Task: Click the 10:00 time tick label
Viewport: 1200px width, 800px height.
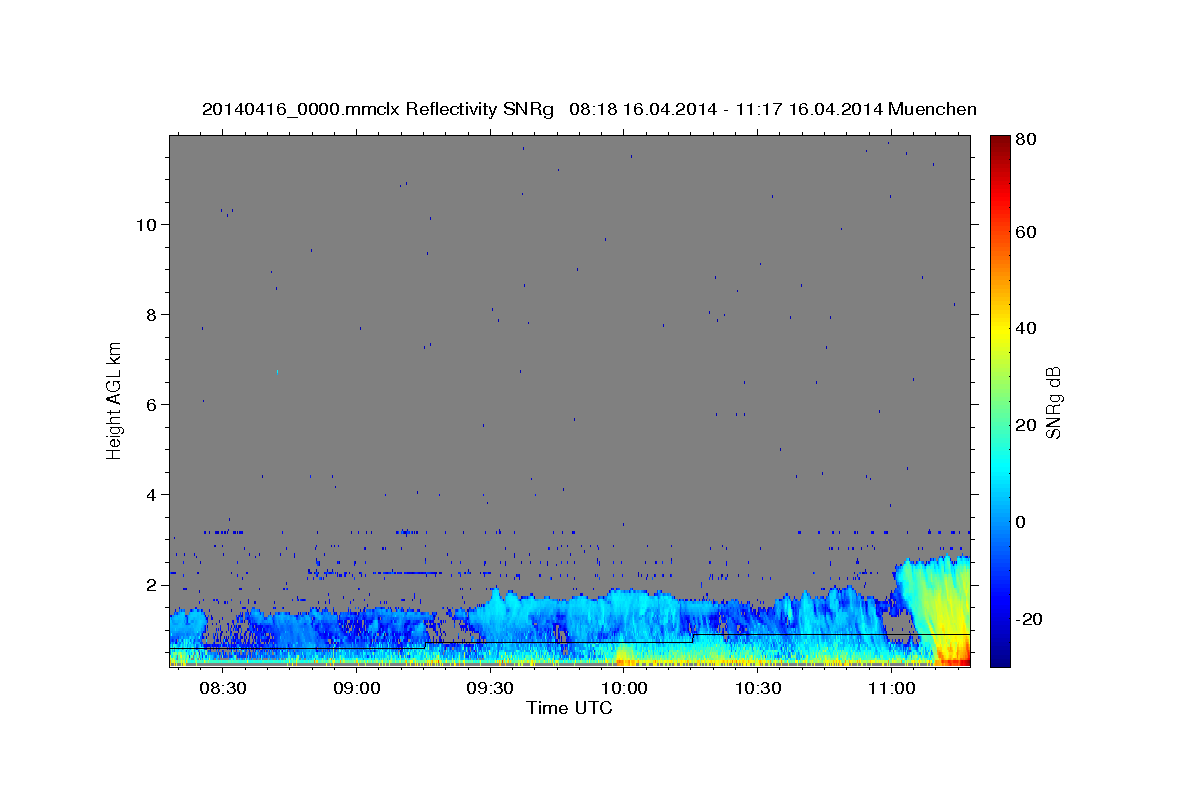Action: click(x=625, y=689)
